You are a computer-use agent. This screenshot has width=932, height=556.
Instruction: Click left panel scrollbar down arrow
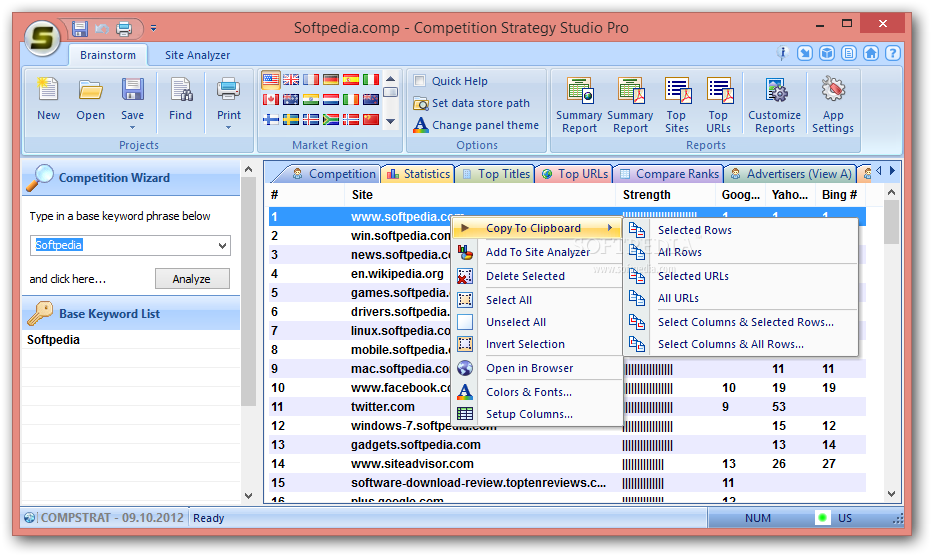click(248, 495)
